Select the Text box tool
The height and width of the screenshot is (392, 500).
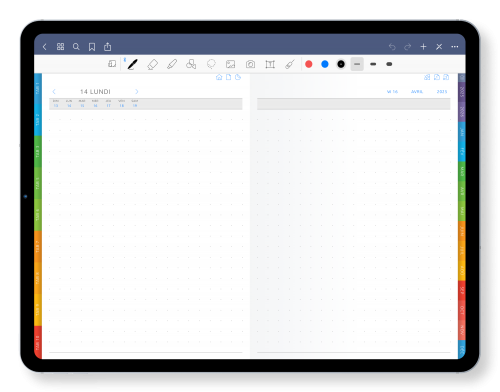[270, 64]
